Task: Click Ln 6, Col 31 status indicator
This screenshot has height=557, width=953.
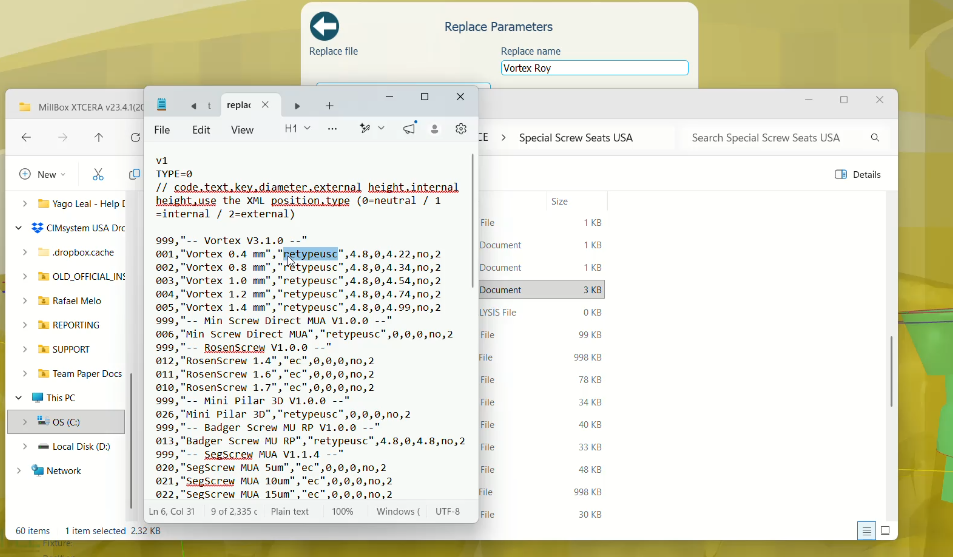Action: tap(172, 511)
